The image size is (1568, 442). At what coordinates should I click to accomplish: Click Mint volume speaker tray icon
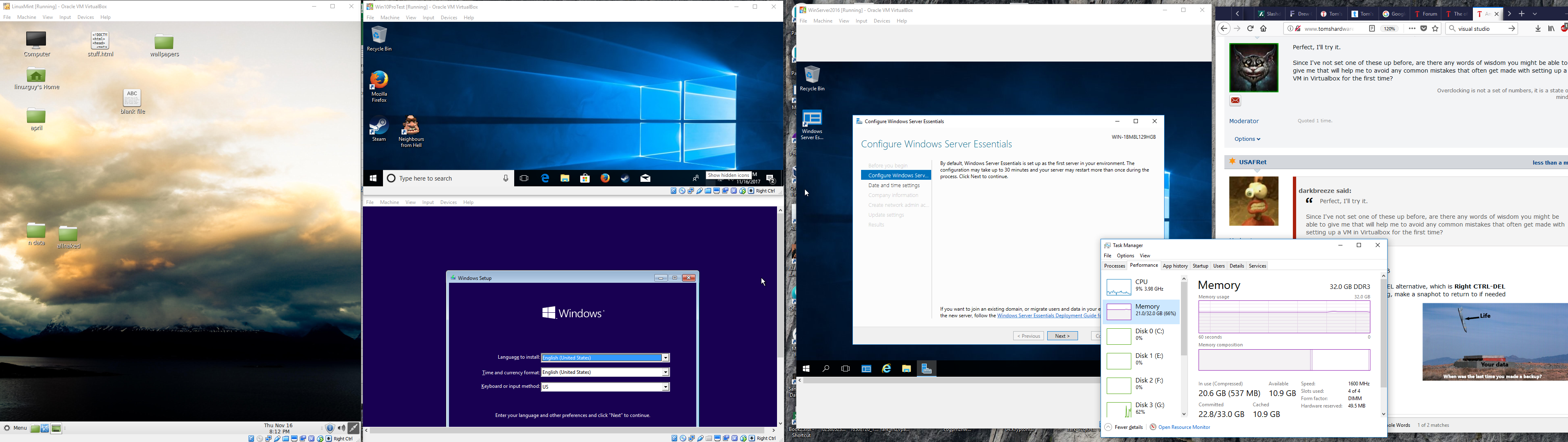click(x=342, y=428)
